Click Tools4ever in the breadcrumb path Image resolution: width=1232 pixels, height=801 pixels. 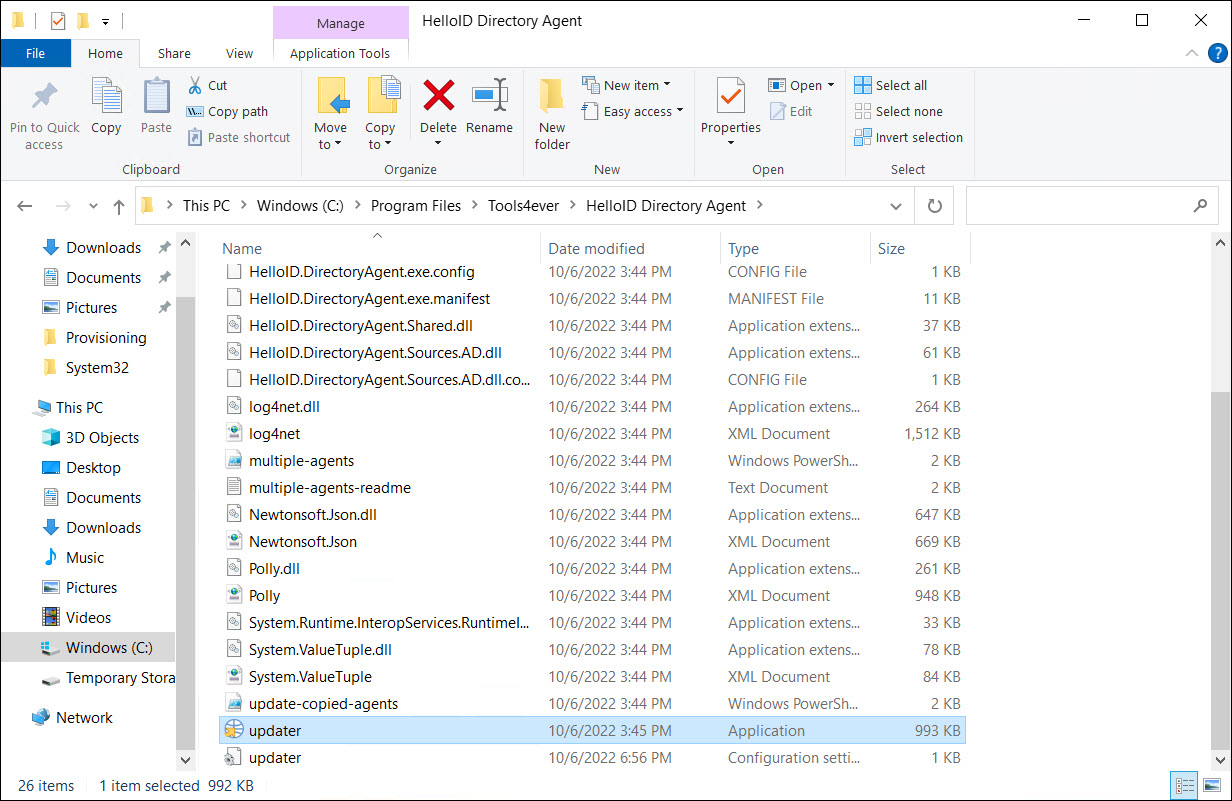click(523, 206)
